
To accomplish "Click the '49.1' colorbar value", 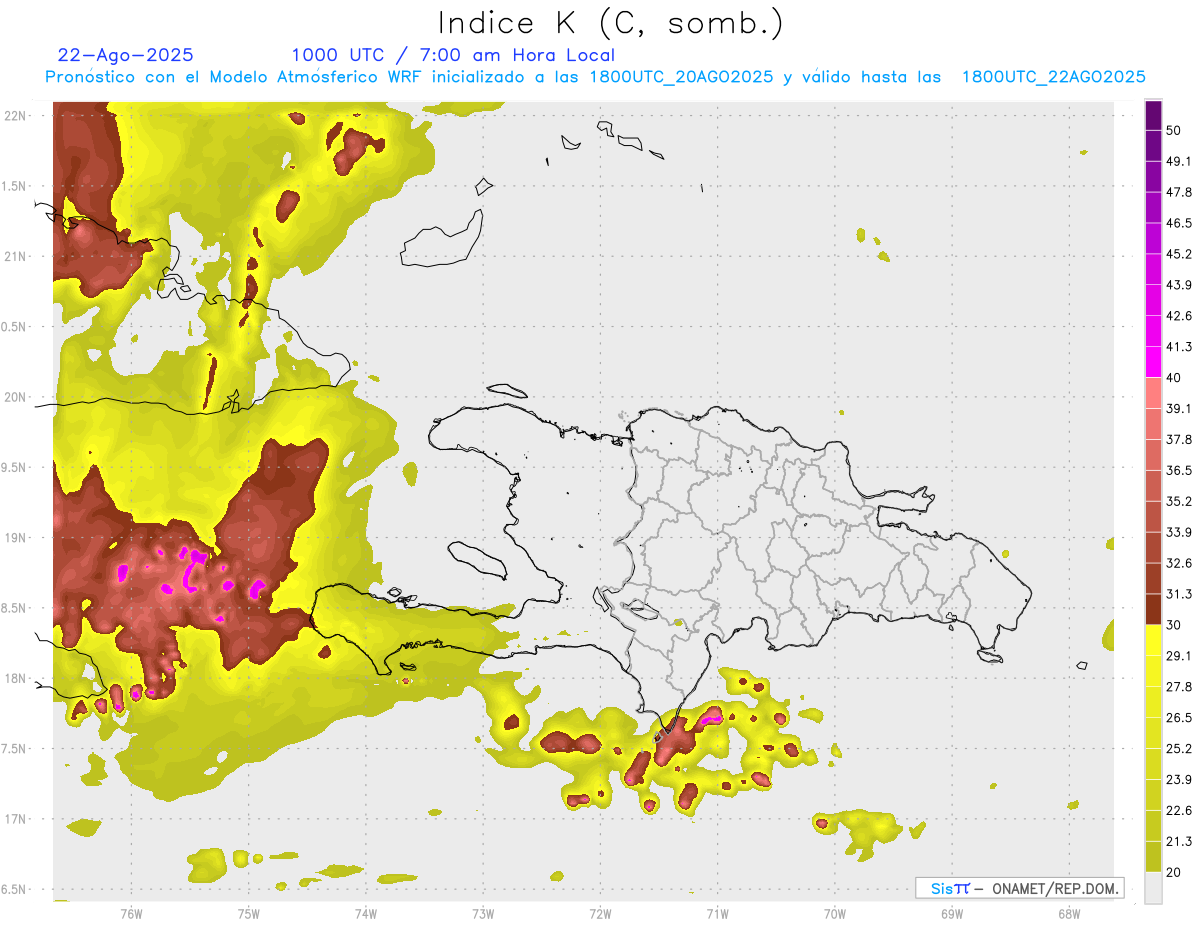I will 1179,161.
